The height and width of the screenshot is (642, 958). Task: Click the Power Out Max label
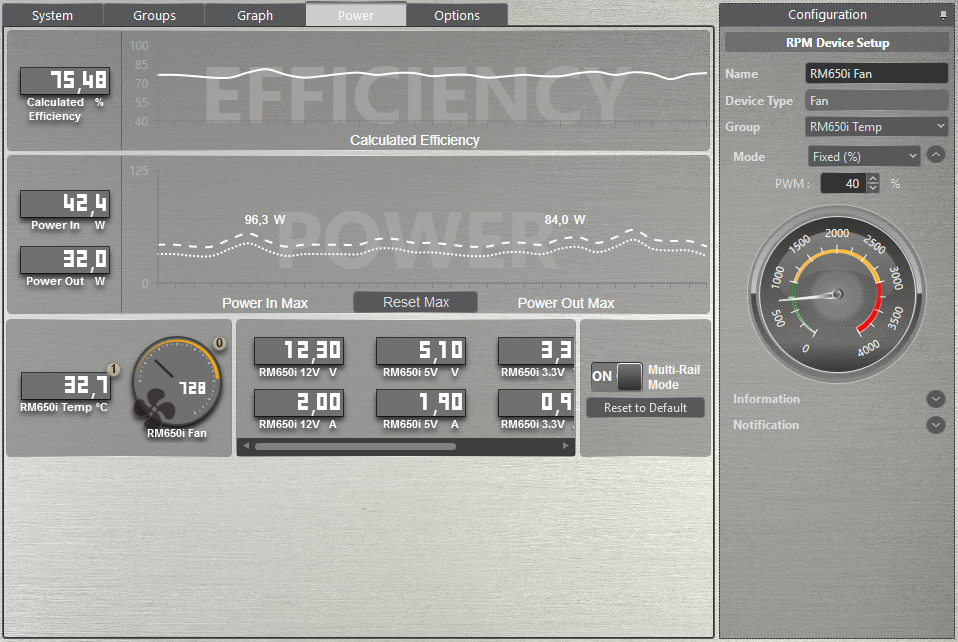566,303
